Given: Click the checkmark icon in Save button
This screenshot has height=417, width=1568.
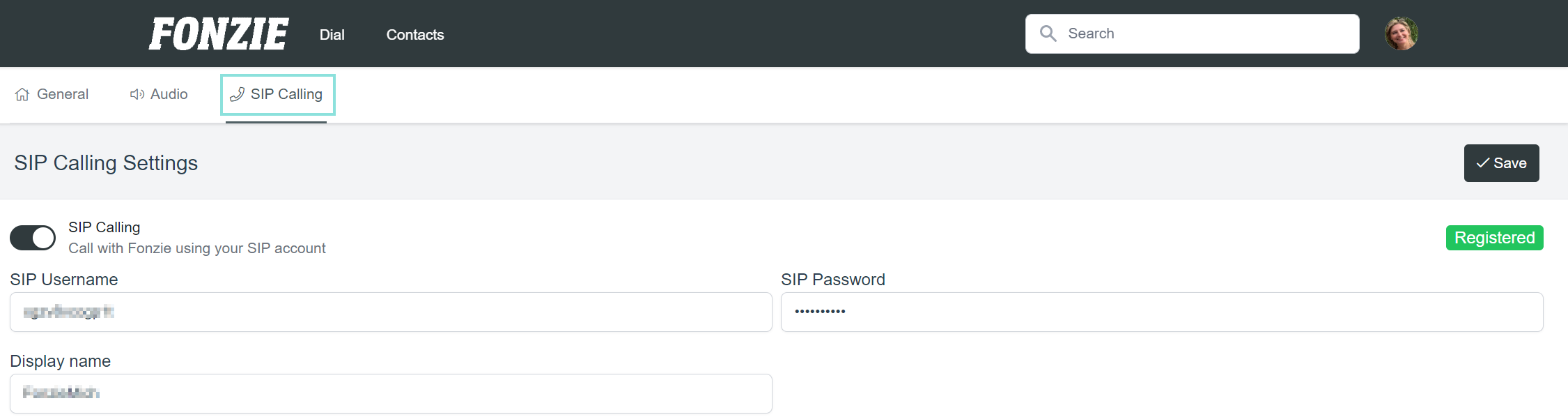Looking at the screenshot, I should [1483, 163].
